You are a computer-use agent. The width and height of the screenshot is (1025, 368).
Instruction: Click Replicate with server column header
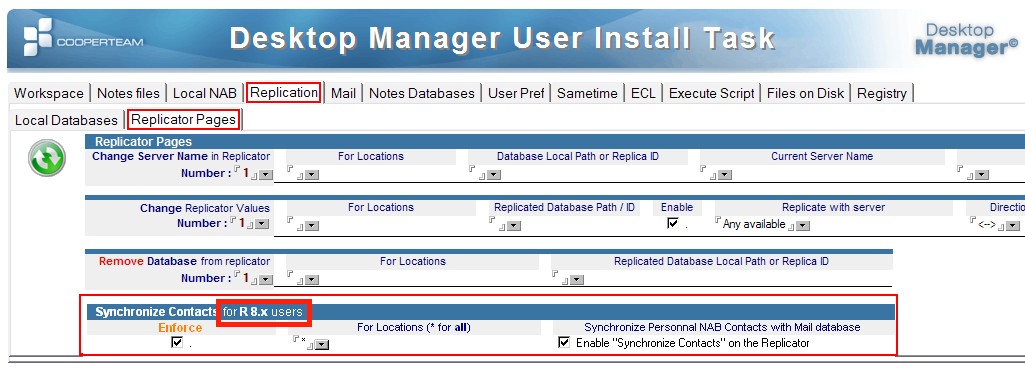[x=833, y=207]
